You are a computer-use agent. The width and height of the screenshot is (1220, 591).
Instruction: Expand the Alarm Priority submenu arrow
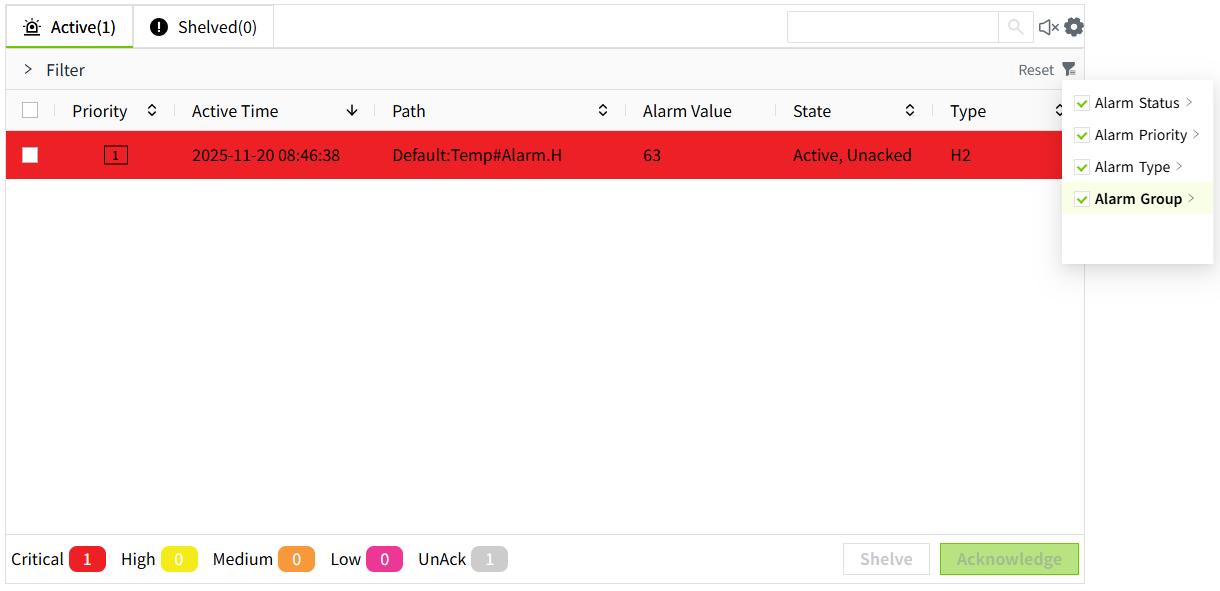1196,135
